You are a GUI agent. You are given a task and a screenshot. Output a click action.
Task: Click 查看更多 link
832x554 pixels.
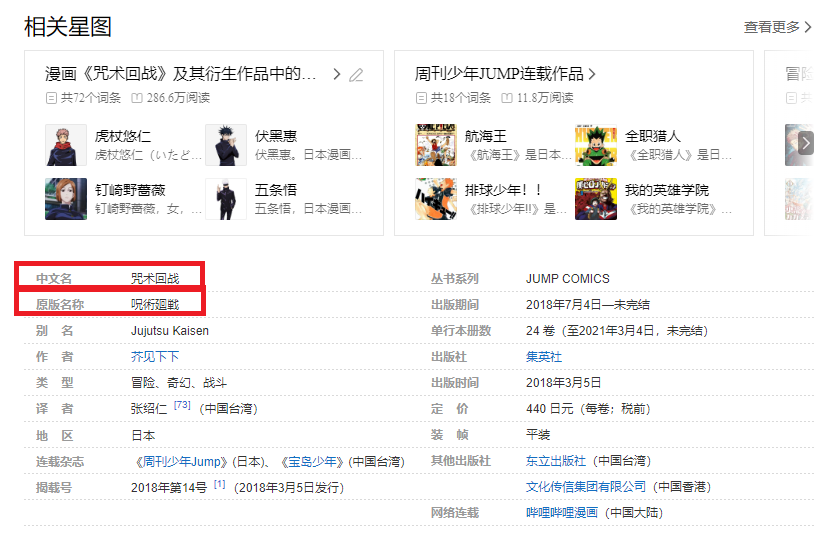click(777, 27)
